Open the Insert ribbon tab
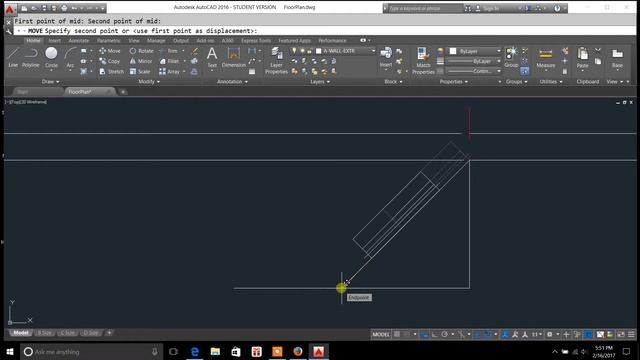The image size is (640, 360). [55, 40]
